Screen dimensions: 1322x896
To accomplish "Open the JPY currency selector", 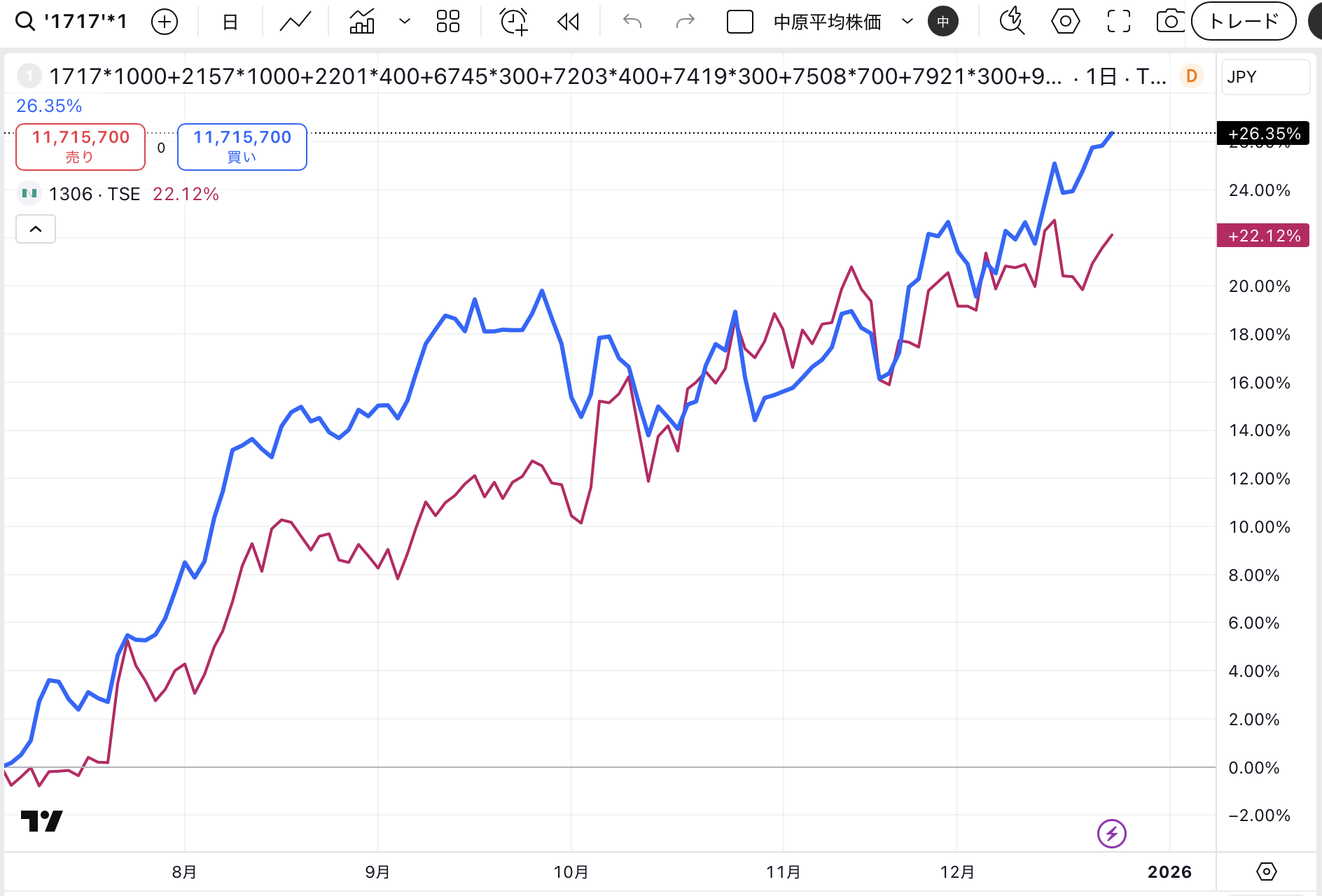I will [x=1265, y=77].
